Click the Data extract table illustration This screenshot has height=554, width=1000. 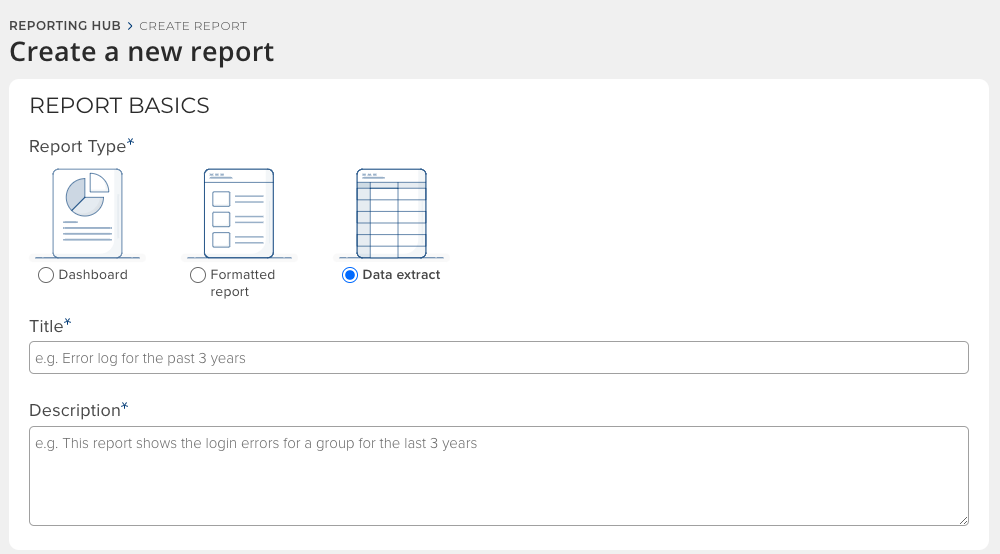(x=391, y=213)
